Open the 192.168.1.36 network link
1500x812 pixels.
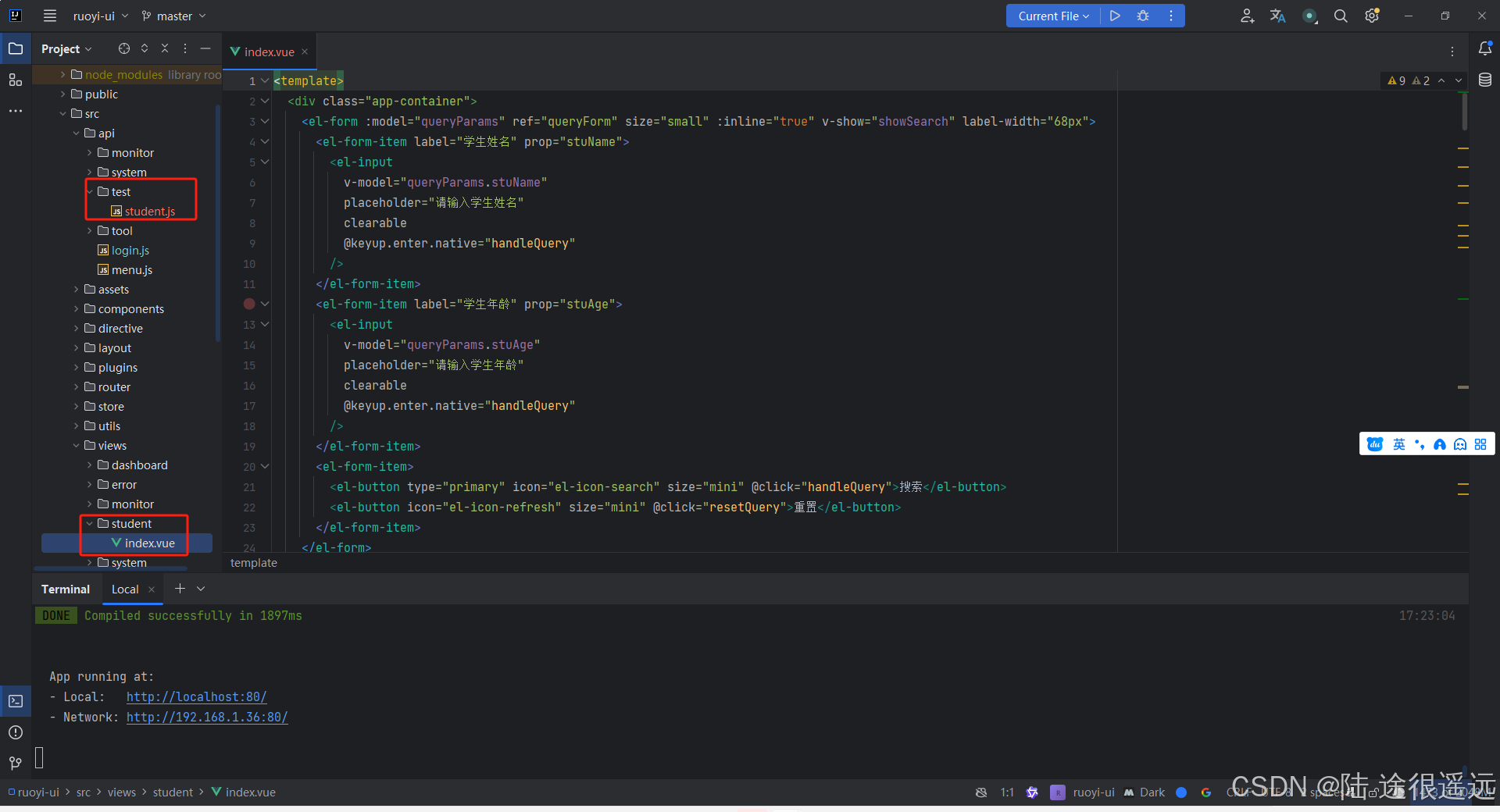pyautogui.click(x=207, y=717)
